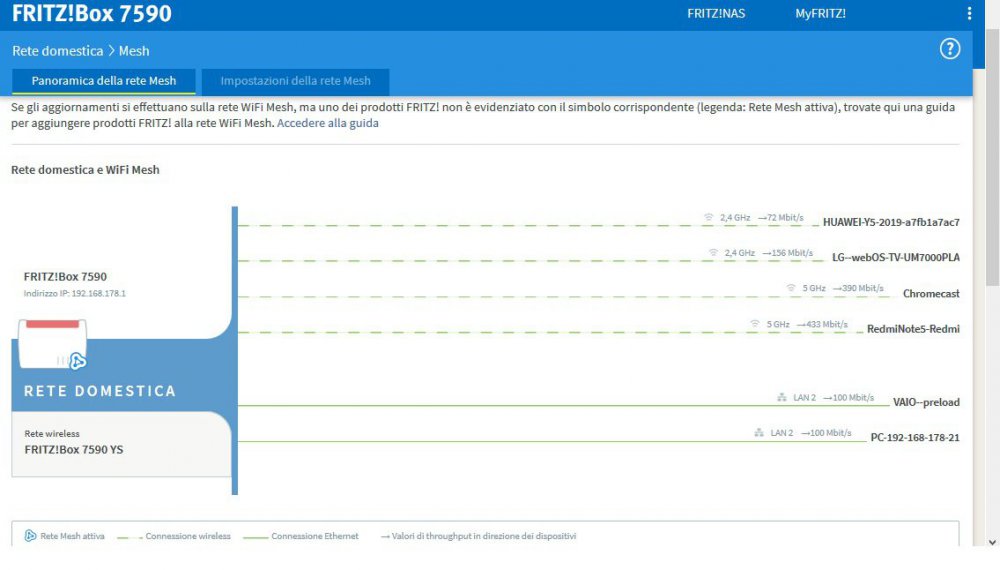The width and height of the screenshot is (1000, 570).
Task: Click the WiFi icon for Chromecast connection
Action: tap(791, 288)
